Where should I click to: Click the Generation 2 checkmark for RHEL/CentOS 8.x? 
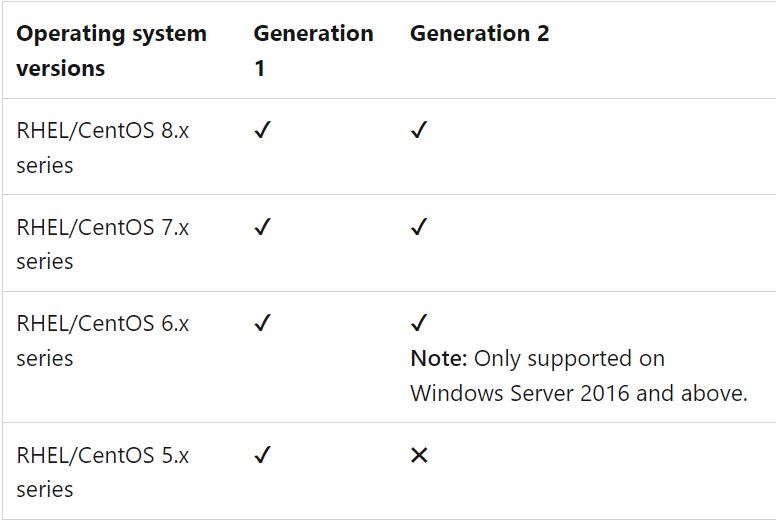[419, 130]
